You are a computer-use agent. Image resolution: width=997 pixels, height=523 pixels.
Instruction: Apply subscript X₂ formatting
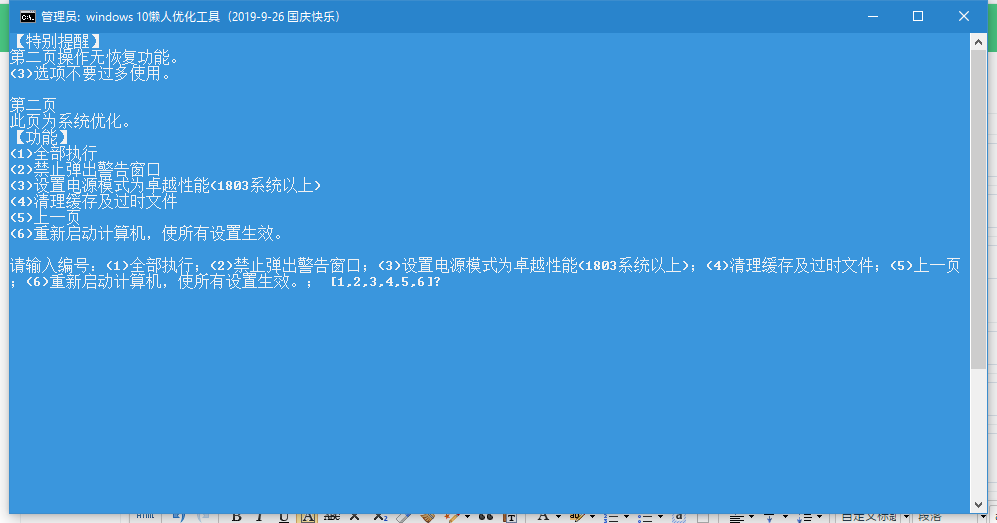click(380, 517)
